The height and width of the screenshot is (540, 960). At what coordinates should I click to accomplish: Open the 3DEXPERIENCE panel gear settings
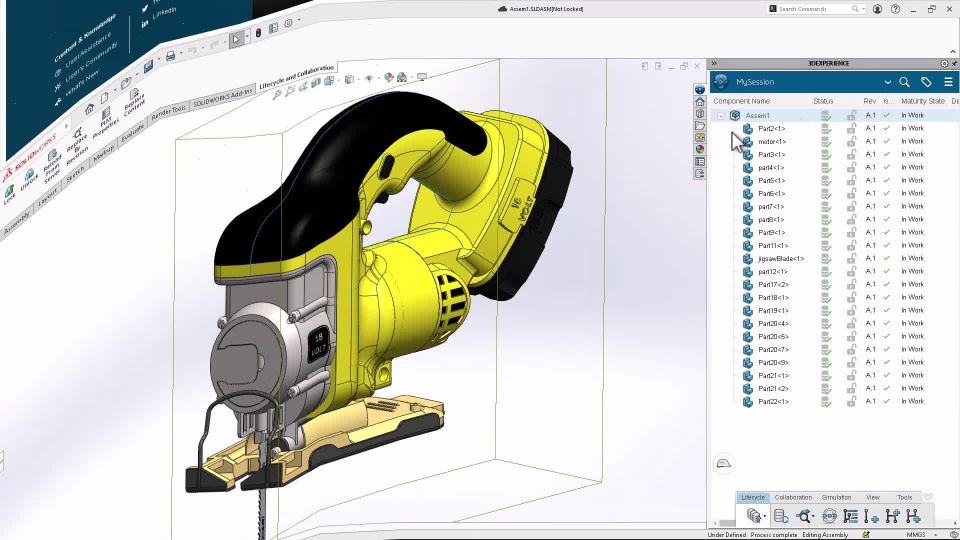coord(944,63)
